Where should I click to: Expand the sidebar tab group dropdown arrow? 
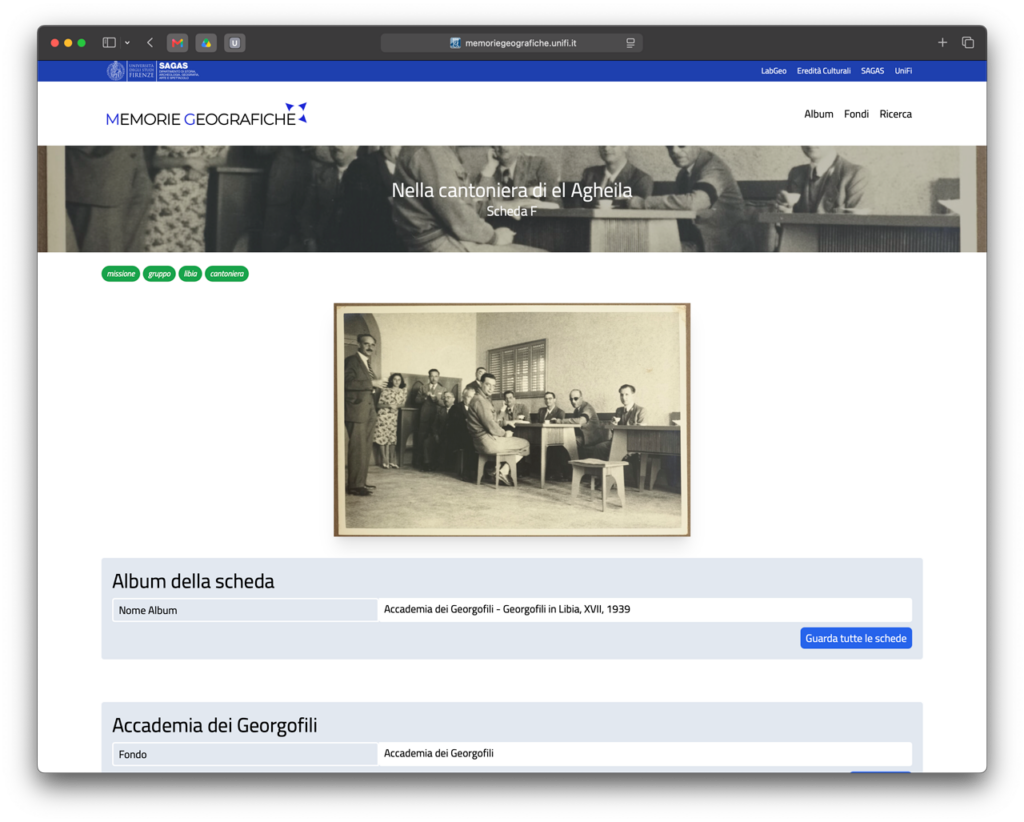(127, 43)
